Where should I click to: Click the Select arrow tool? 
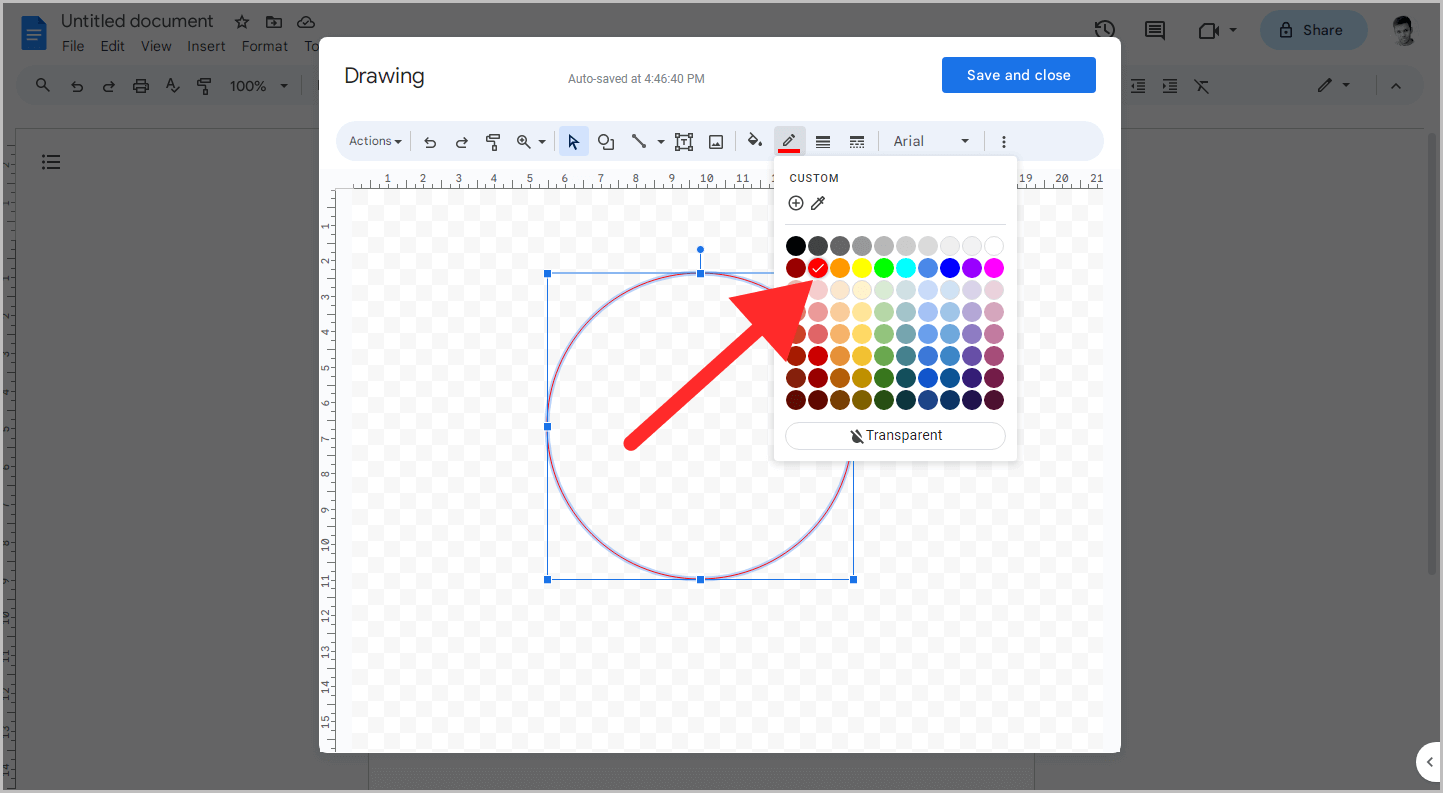click(x=573, y=141)
